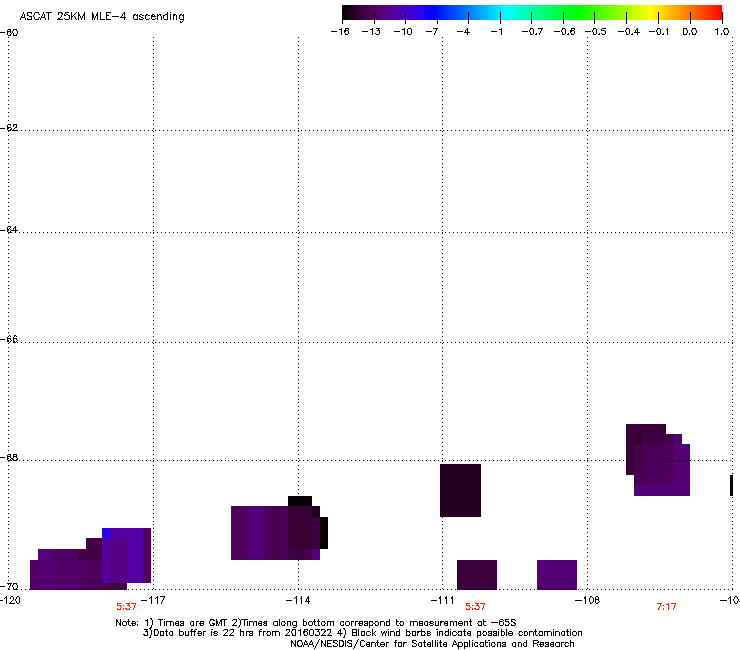Click the '-68' latitude axis label
The height and width of the screenshot is (650, 740).
click(9, 457)
